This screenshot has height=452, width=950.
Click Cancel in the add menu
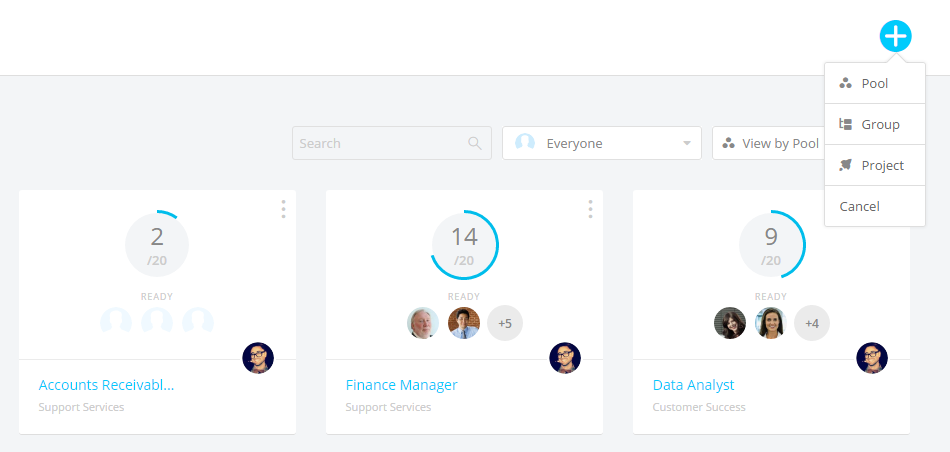tap(860, 207)
